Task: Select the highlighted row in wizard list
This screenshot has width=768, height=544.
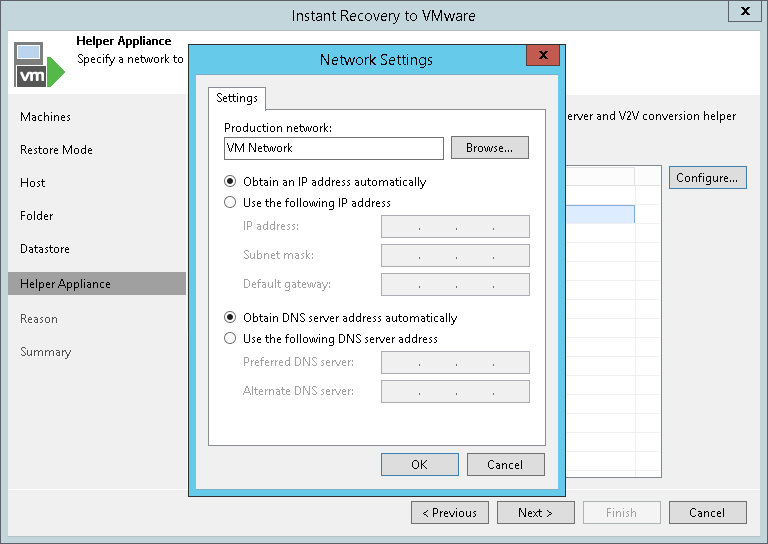Action: tap(600, 214)
